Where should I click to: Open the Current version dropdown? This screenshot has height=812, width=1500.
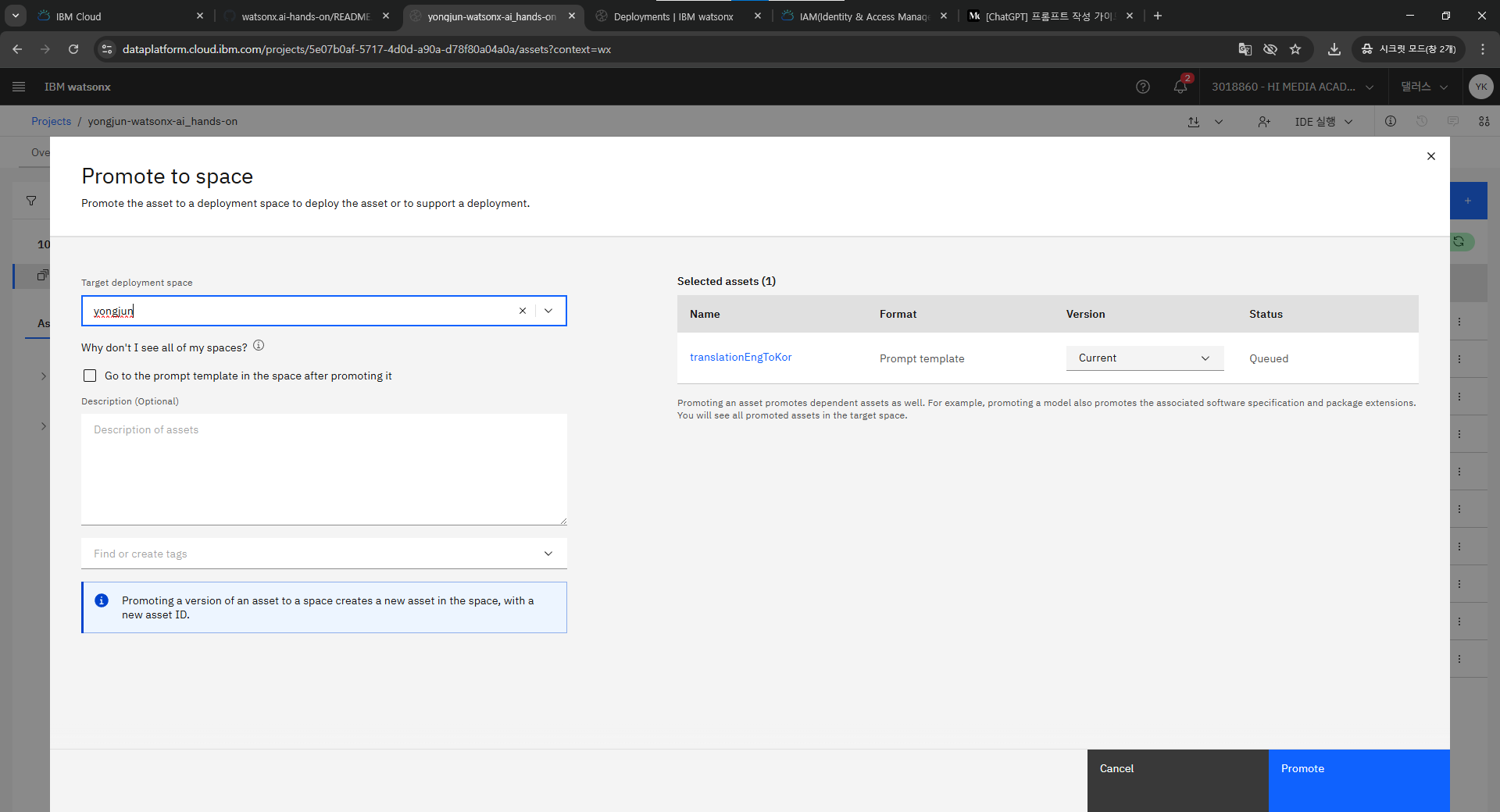1145,358
